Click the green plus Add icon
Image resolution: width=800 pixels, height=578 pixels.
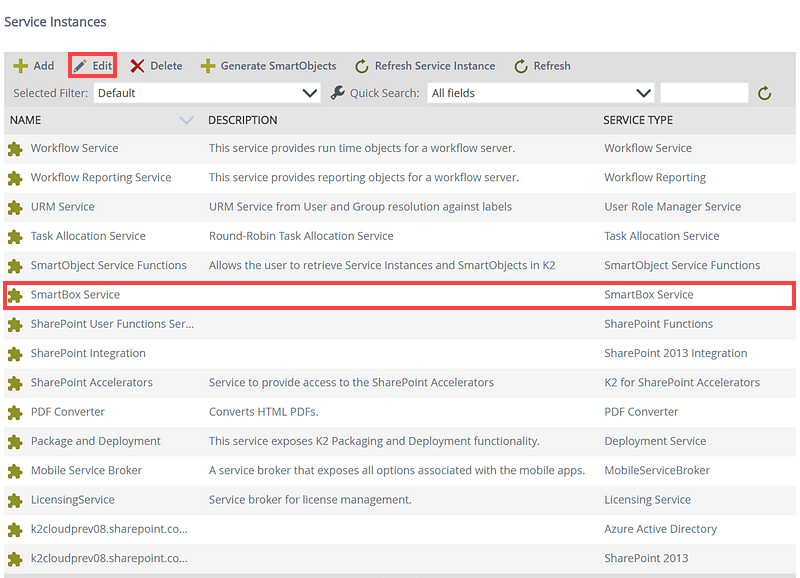(20, 66)
